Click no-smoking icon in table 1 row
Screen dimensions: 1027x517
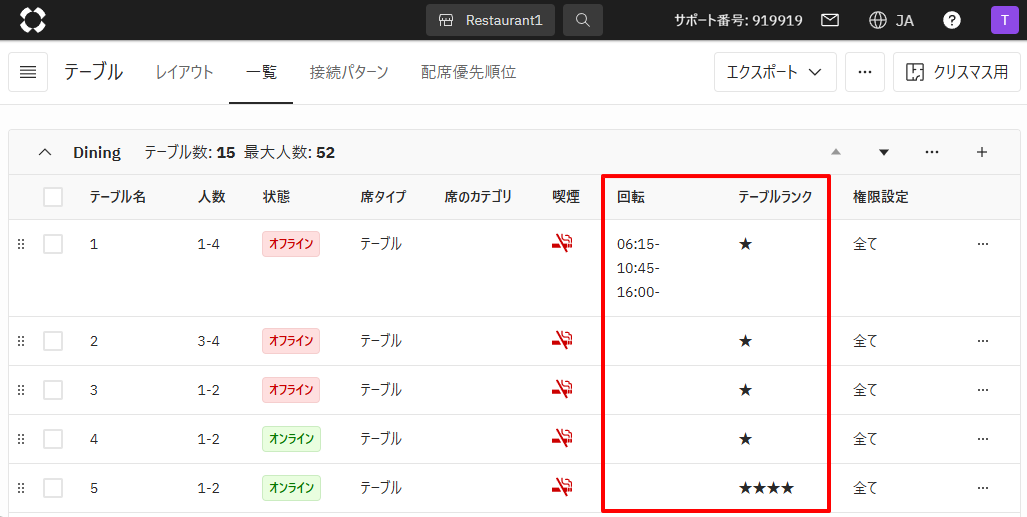[x=562, y=244]
